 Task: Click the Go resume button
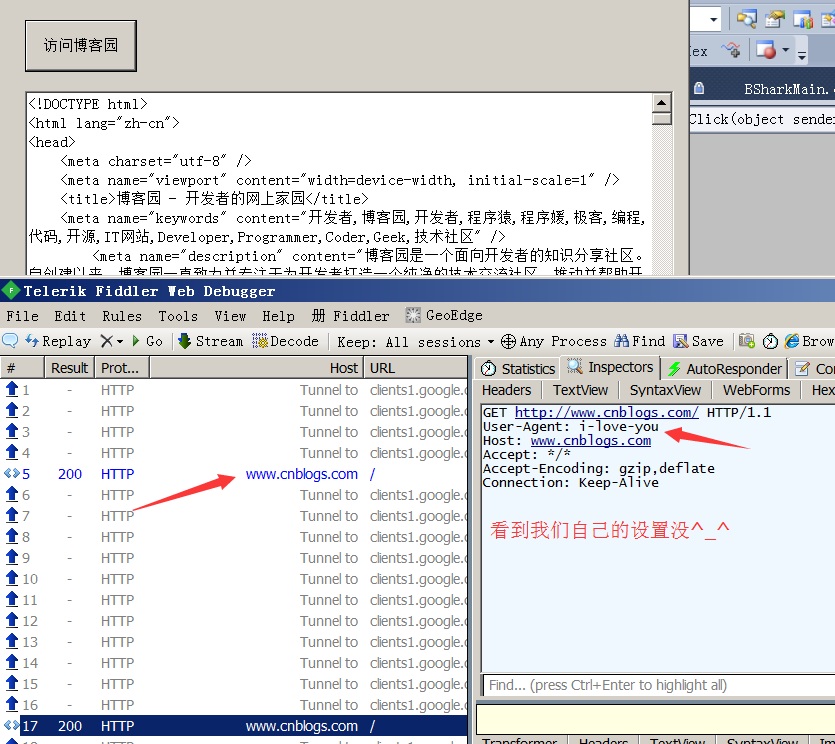(x=147, y=341)
